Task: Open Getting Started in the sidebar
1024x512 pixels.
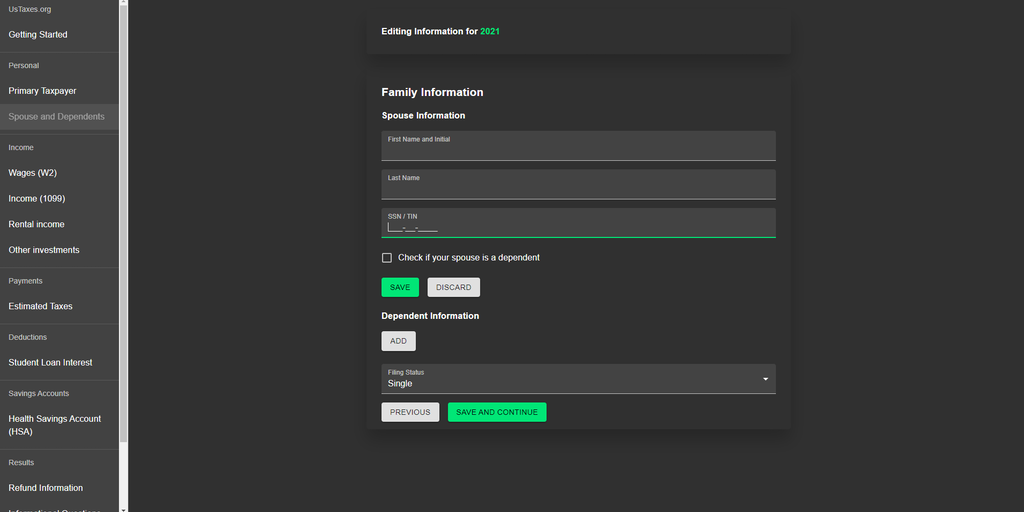Action: (x=38, y=35)
